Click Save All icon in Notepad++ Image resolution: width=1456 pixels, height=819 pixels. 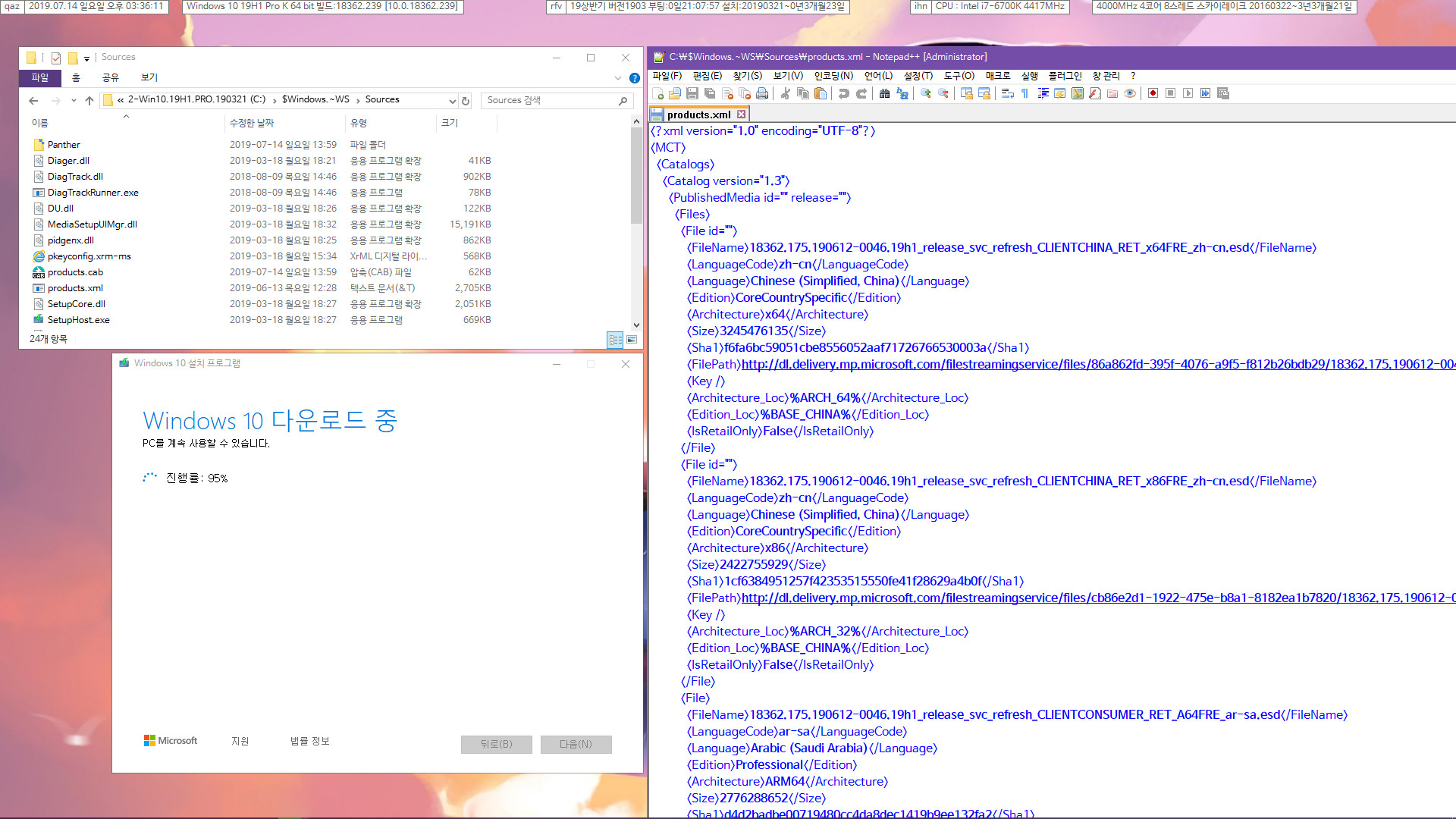point(710,93)
